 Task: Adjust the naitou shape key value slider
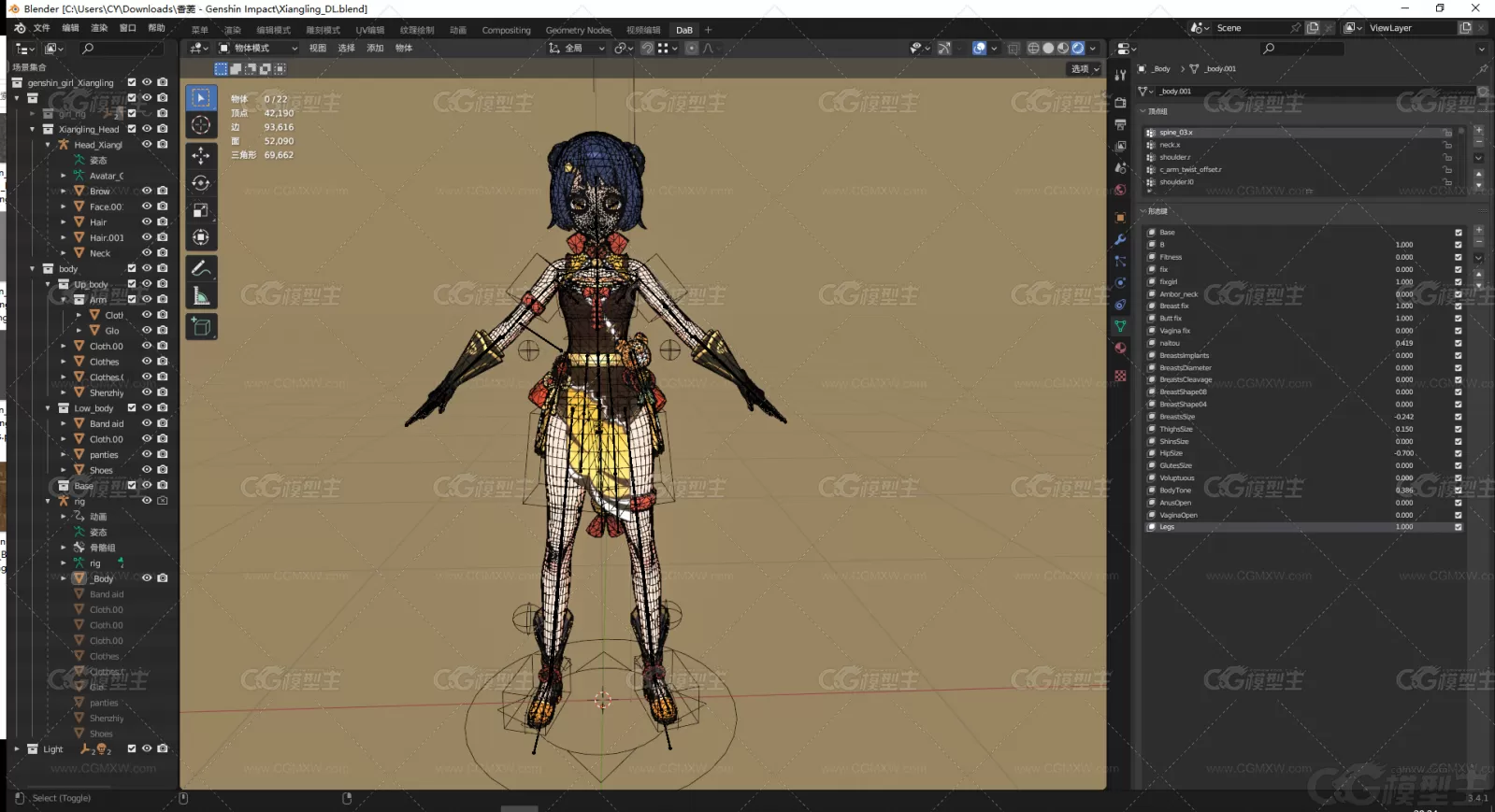pyautogui.click(x=1403, y=343)
